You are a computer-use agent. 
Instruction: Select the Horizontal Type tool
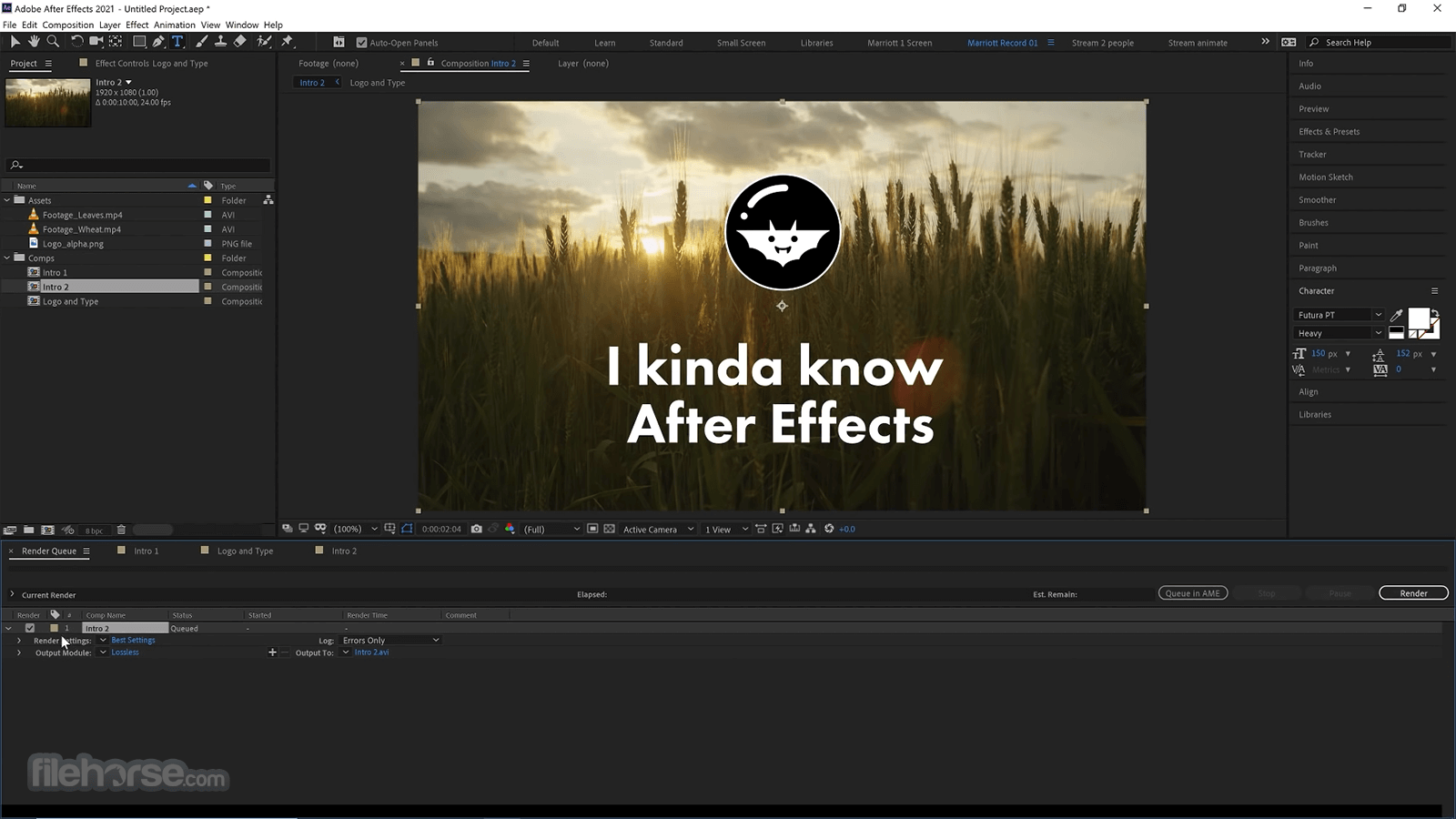pos(177,41)
